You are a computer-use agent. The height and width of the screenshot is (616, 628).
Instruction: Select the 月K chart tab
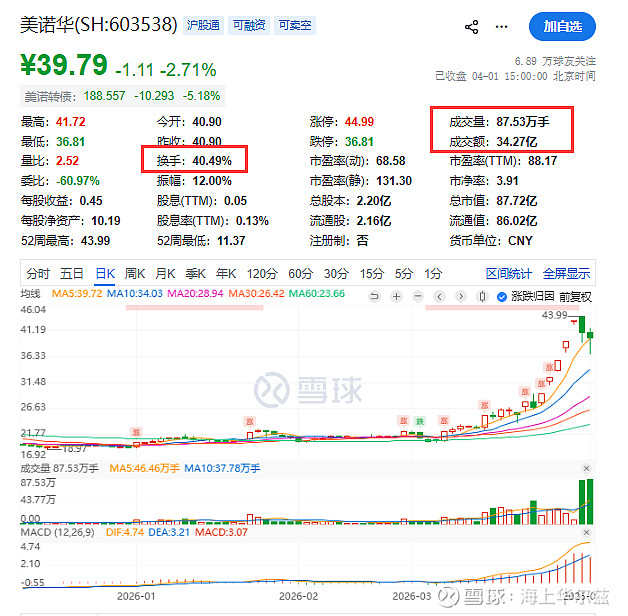[x=165, y=274]
